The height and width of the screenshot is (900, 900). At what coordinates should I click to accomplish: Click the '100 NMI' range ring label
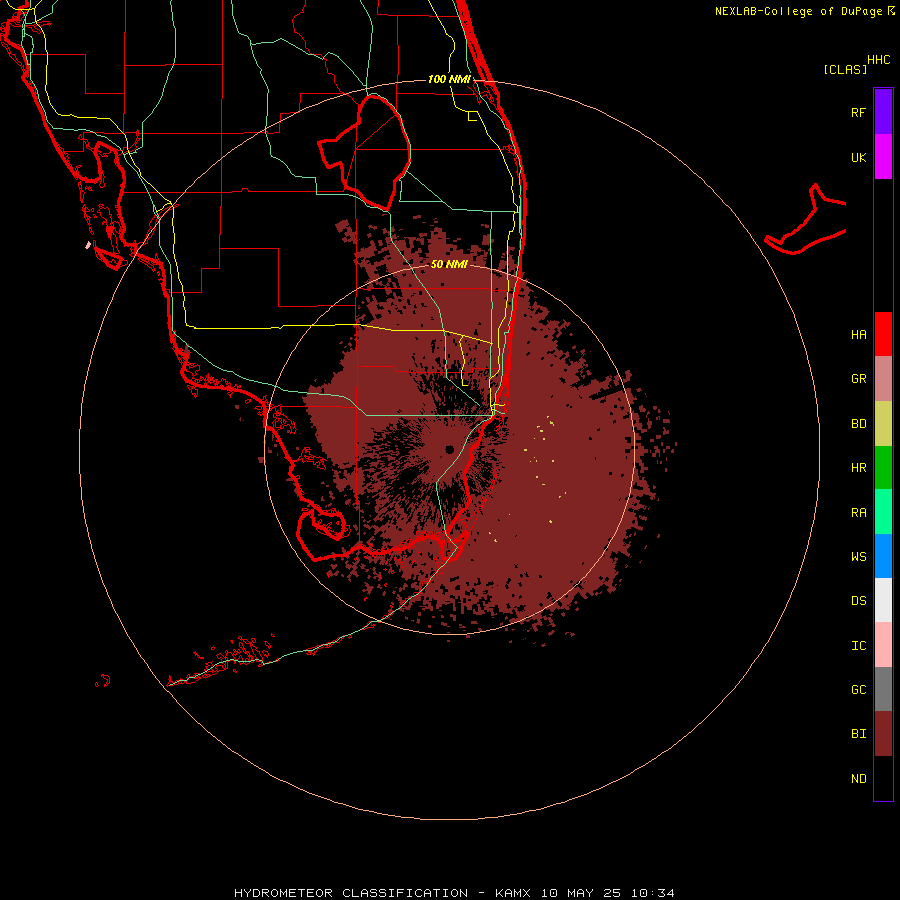[x=449, y=79]
